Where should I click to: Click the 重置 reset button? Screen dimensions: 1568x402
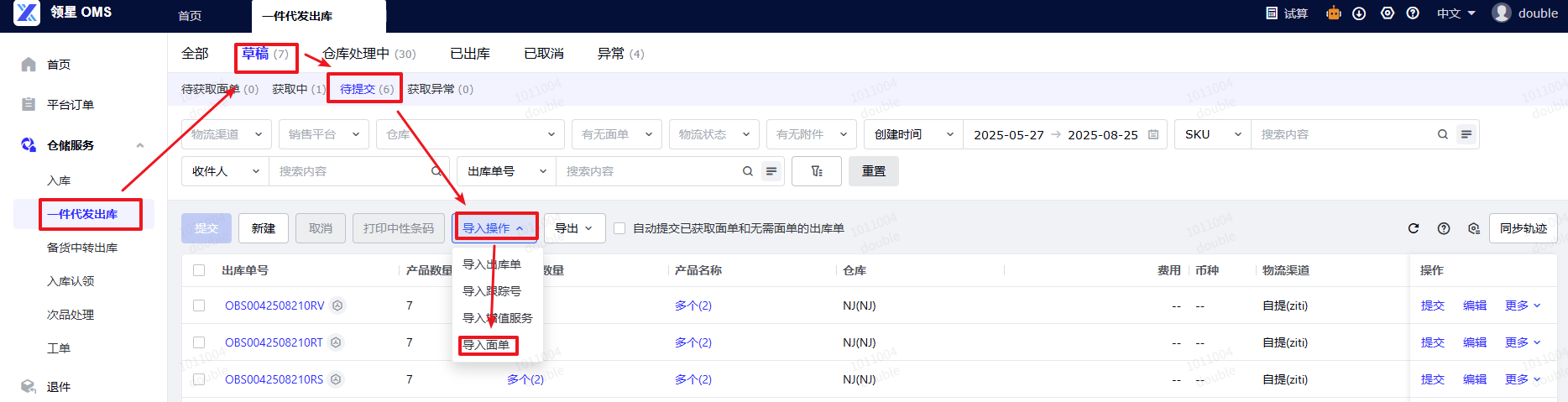[x=874, y=171]
